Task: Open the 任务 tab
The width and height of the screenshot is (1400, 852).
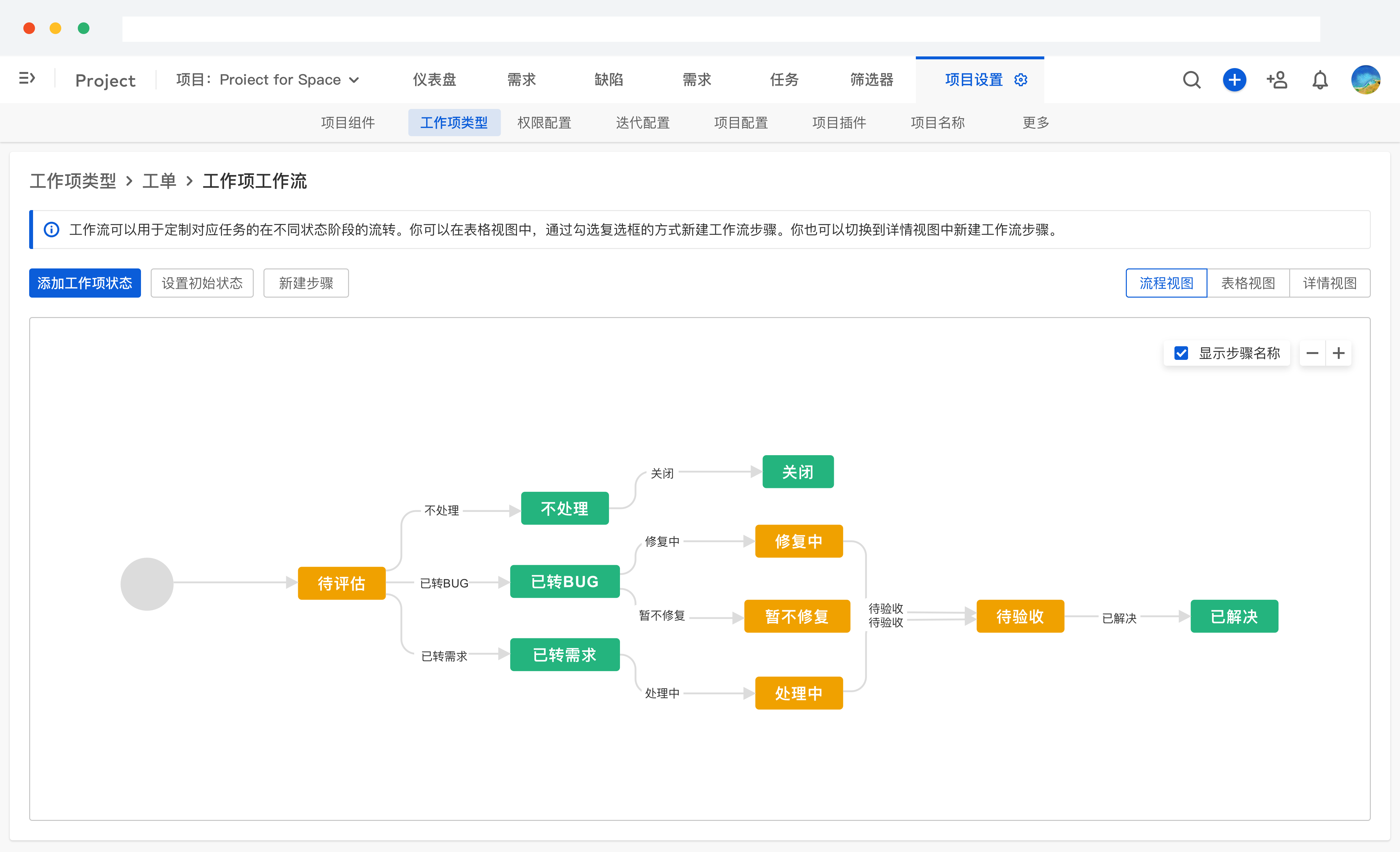Action: point(784,79)
